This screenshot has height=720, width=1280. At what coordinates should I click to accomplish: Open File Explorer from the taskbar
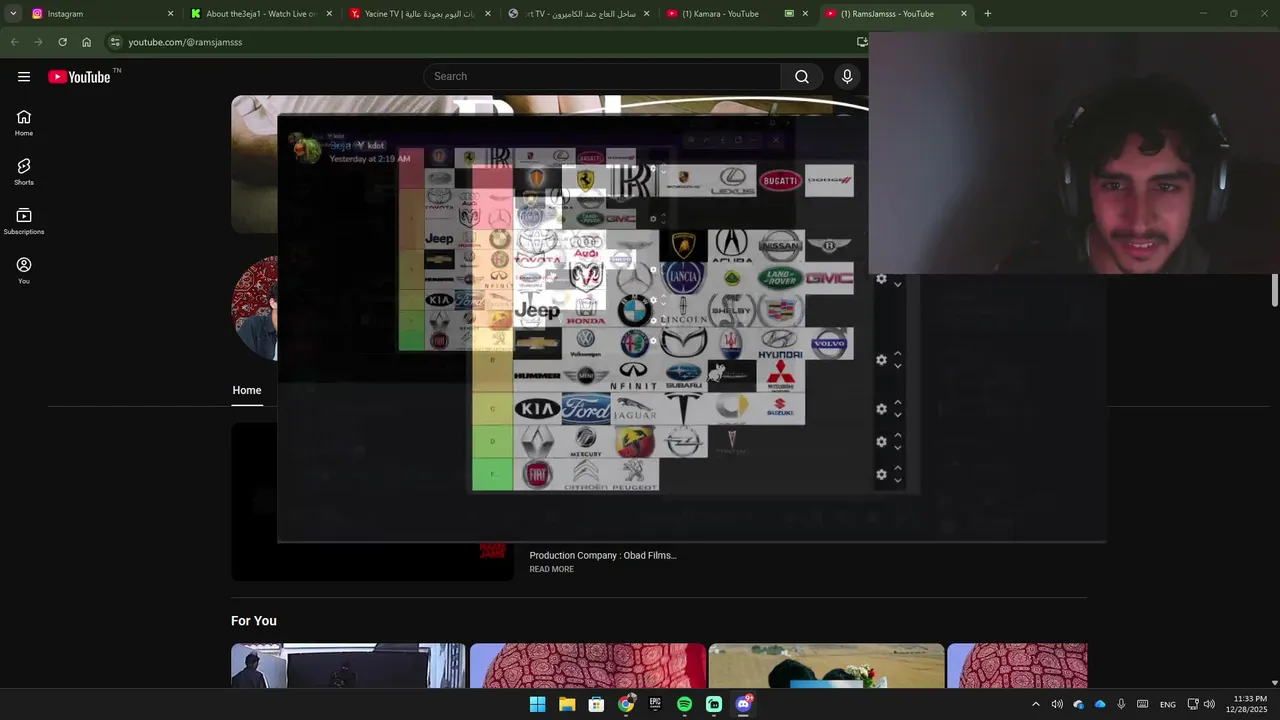click(567, 704)
